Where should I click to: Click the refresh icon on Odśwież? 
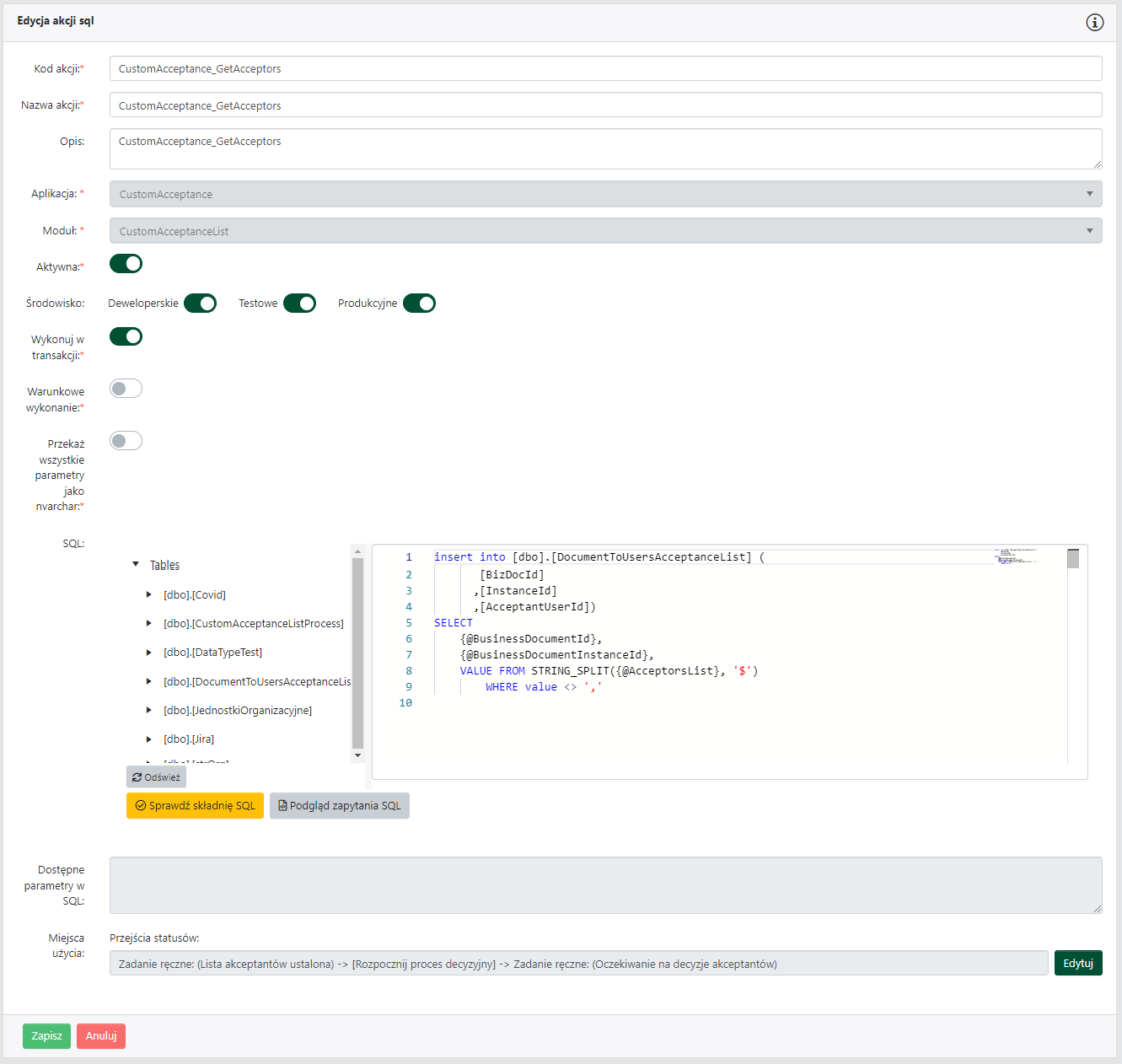(x=137, y=777)
